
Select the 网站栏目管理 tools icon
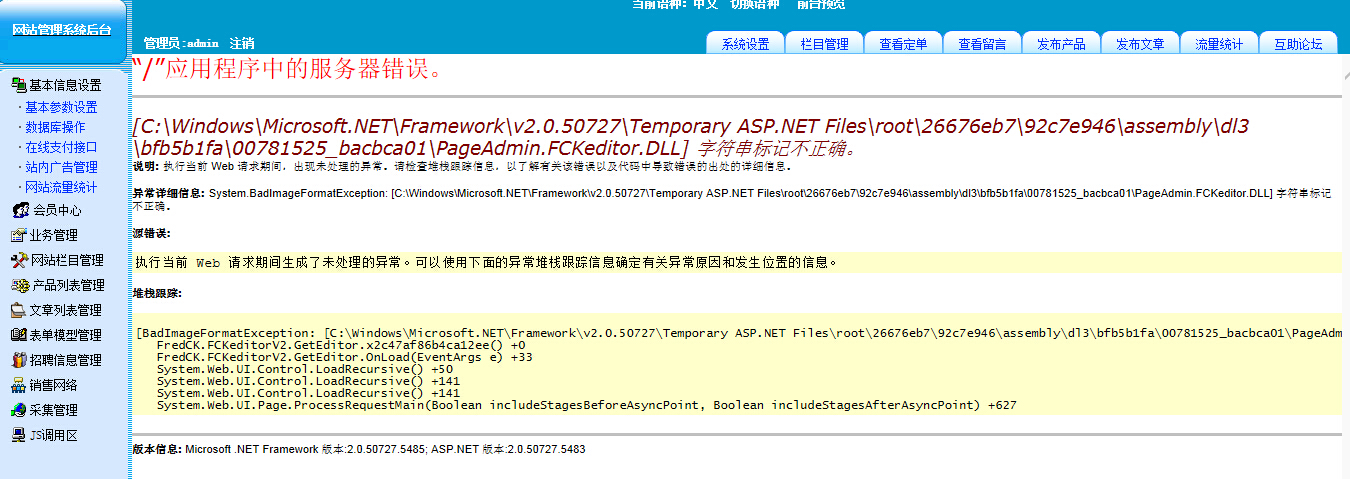(18, 261)
